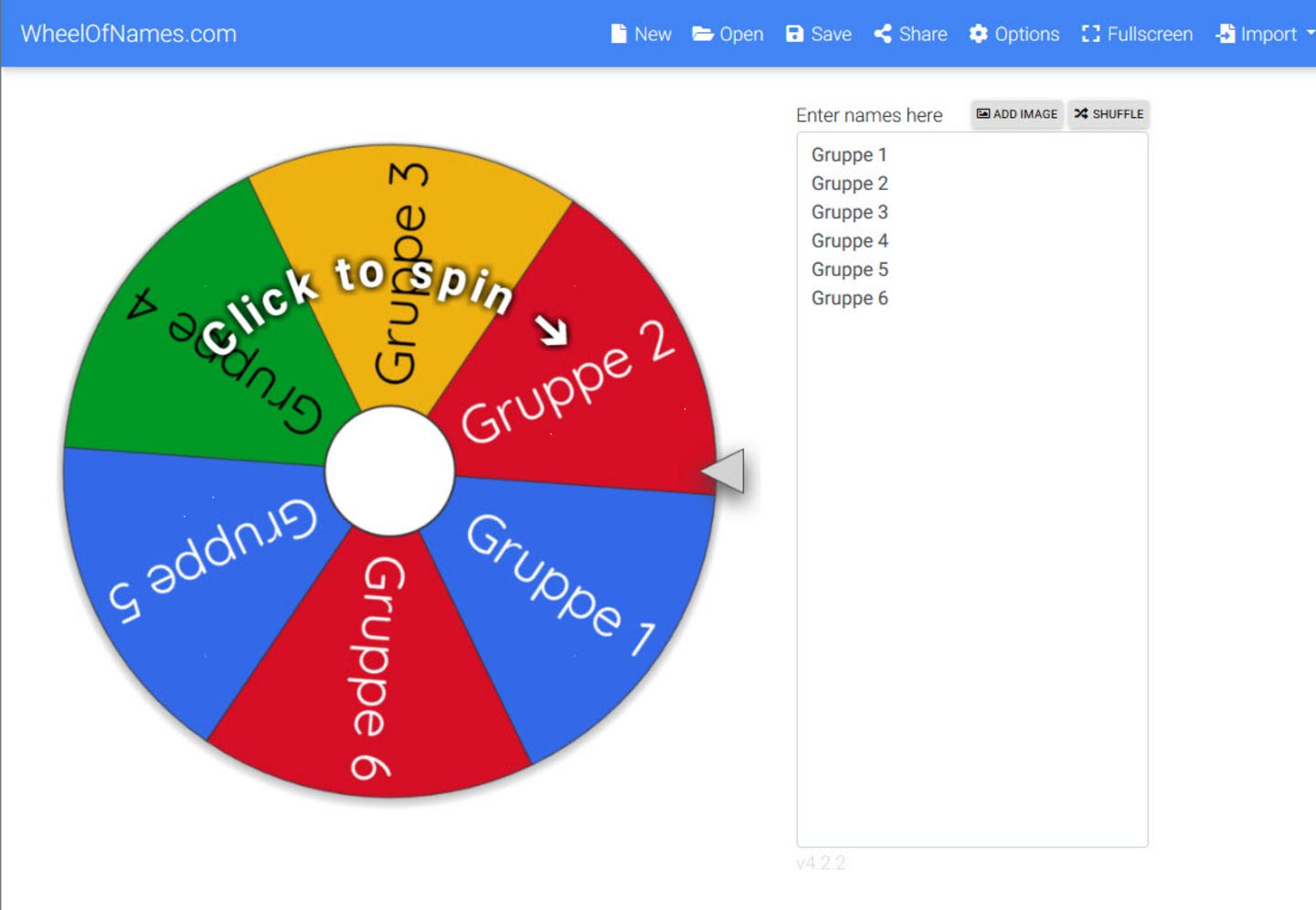Click the Import file arrow icon
The height and width of the screenshot is (910, 1316).
[x=1226, y=34]
